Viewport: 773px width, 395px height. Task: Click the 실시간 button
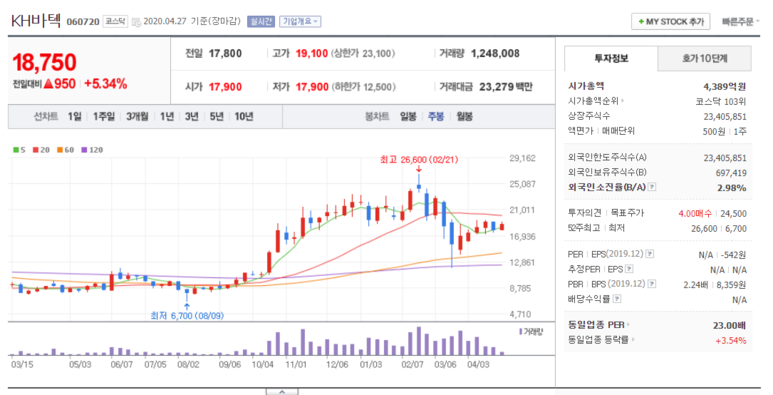pyautogui.click(x=261, y=22)
